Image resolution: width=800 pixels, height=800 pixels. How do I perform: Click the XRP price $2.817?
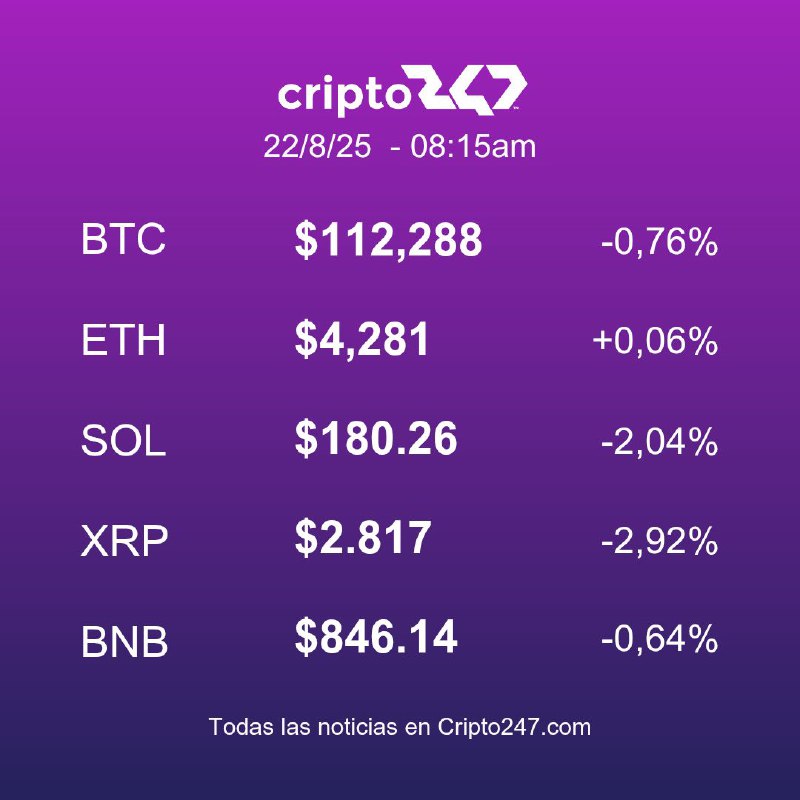tap(363, 538)
